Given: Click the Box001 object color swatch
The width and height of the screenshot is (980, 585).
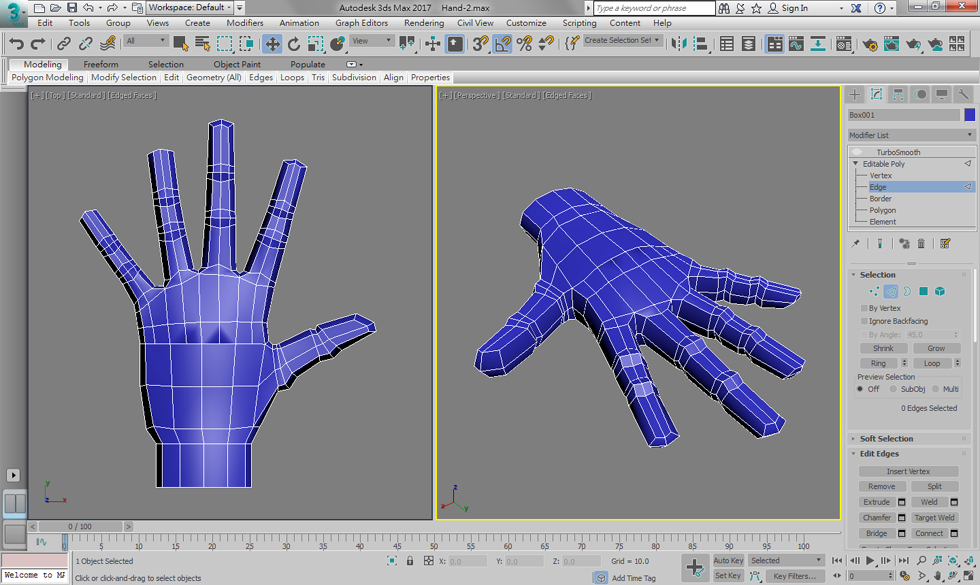Looking at the screenshot, I should point(969,115).
